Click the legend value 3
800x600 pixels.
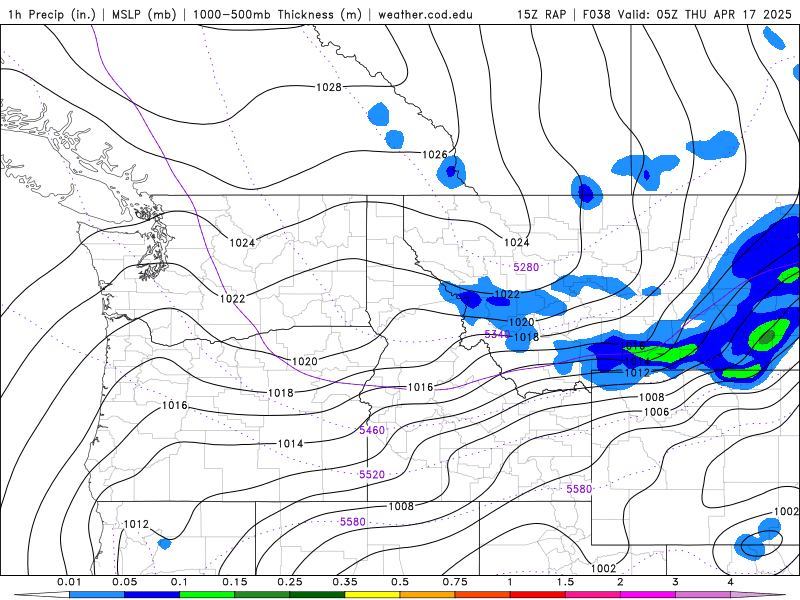point(675,582)
